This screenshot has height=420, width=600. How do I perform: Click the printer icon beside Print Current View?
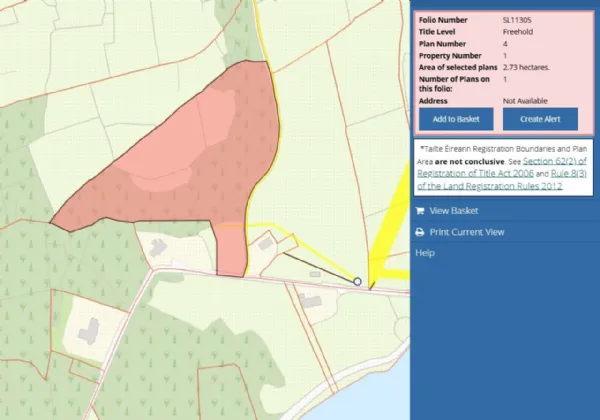tap(420, 232)
